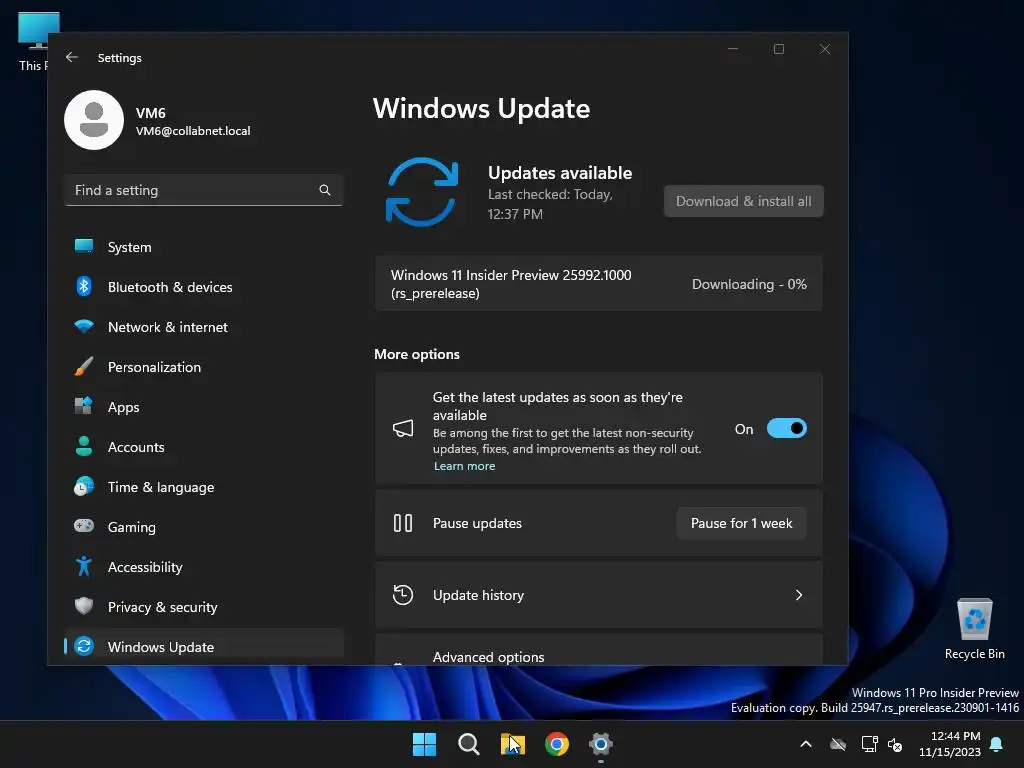Viewport: 1024px width, 768px height.
Task: Open taskbar Search magnifier
Action: click(x=468, y=744)
